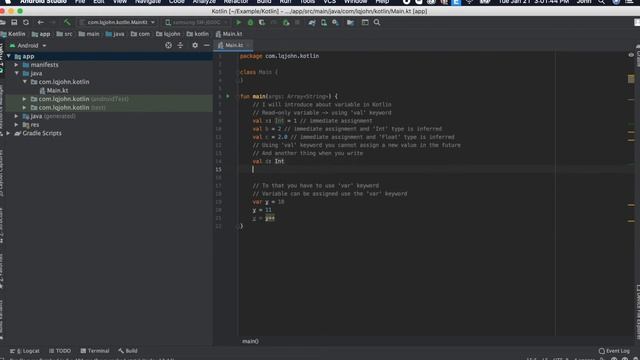Viewport: 640px width, 360px height.
Task: Click the Debug bug icon
Action: click(x=250, y=22)
